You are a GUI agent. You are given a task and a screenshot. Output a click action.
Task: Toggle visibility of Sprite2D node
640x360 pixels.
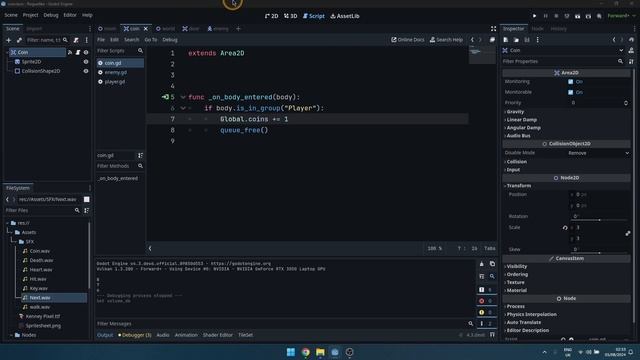pyautogui.click(x=86, y=62)
